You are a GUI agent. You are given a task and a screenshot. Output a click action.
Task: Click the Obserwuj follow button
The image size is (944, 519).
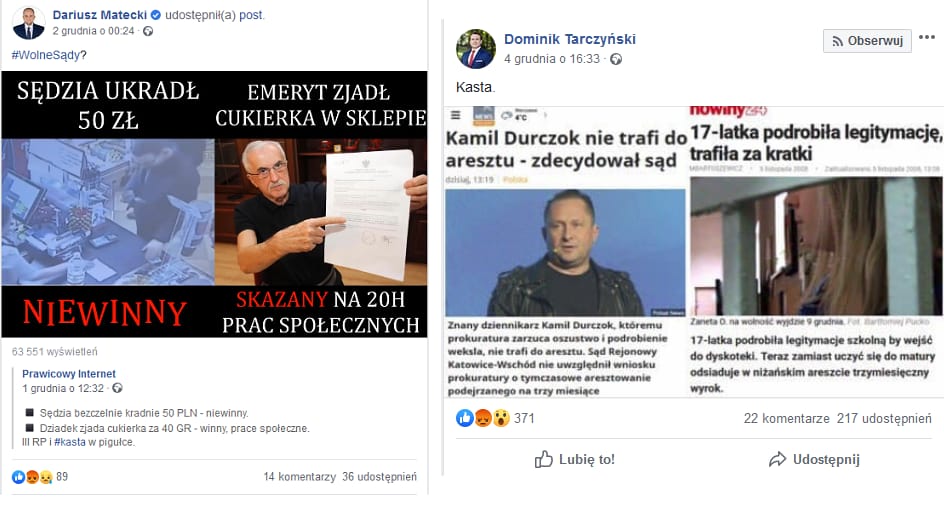tap(867, 41)
